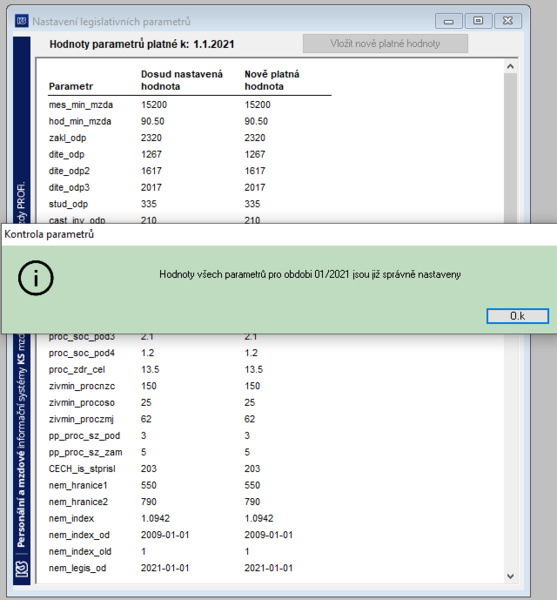Click the stud_odp parameter name
This screenshot has width=557, height=600.
tap(68, 204)
